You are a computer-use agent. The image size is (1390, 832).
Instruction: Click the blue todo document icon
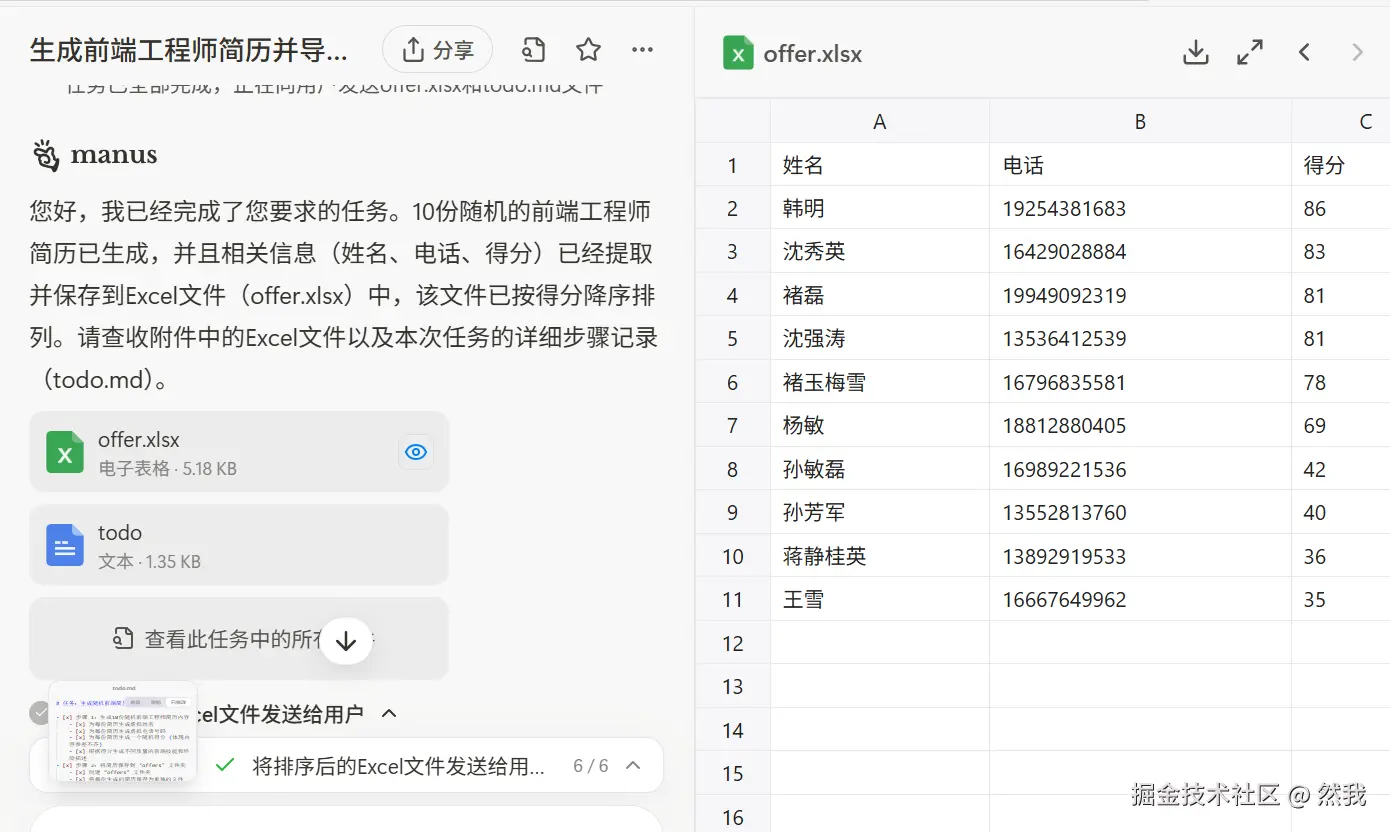pos(65,546)
